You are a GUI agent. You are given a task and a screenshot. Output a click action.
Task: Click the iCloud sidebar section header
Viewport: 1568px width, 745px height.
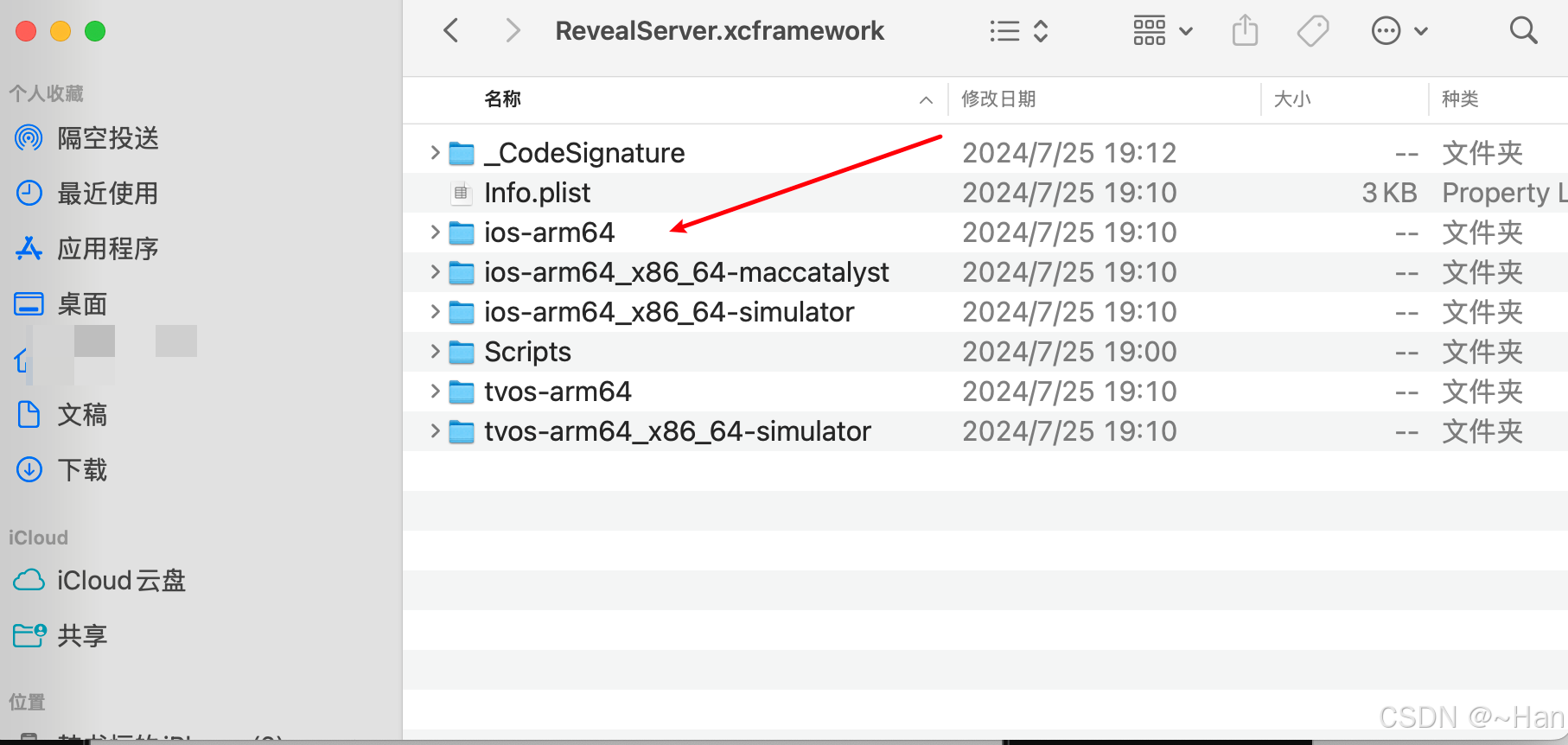tap(38, 538)
